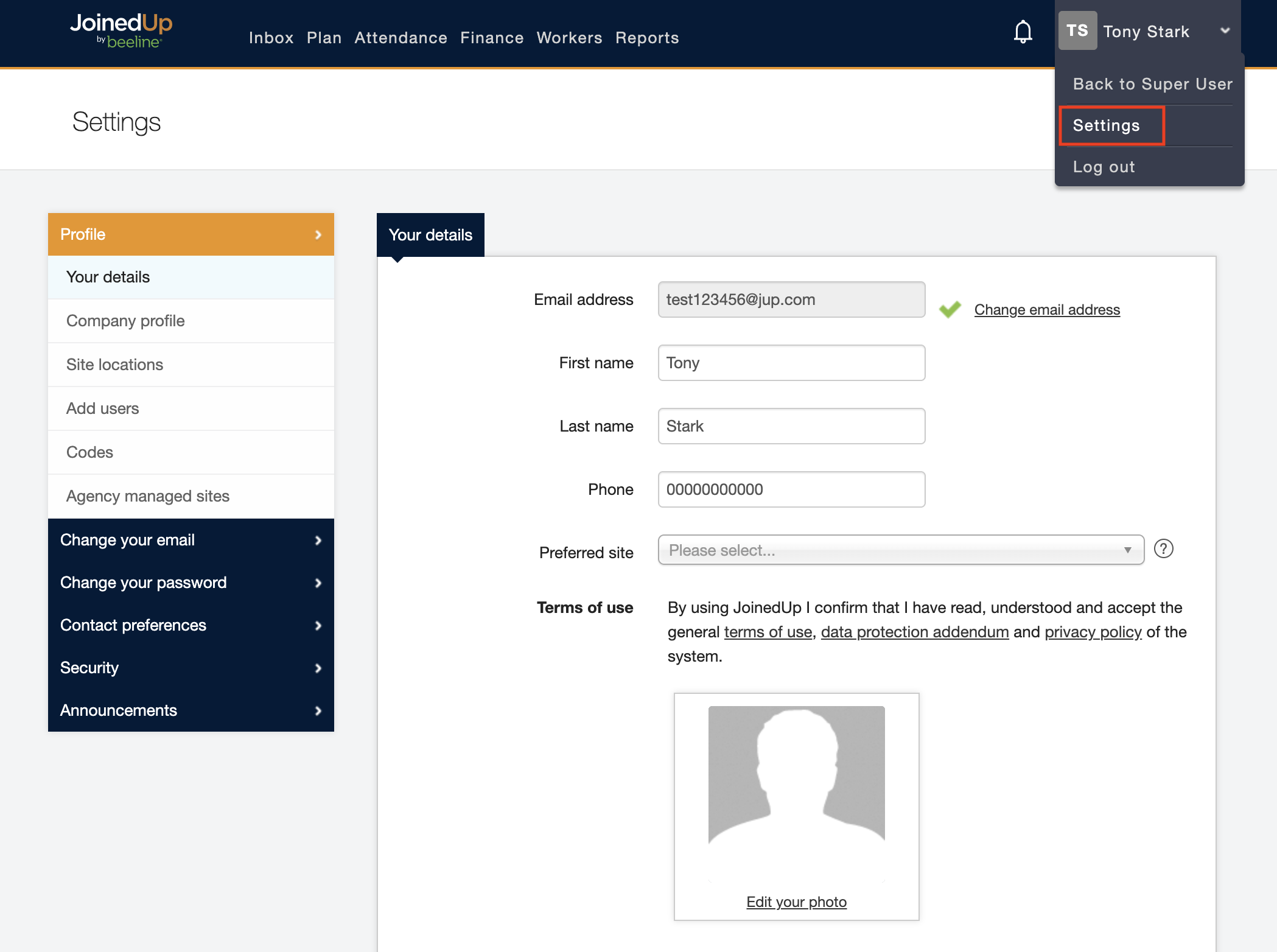The image size is (1277, 952).
Task: Select Settings in the user dropdown
Action: pyautogui.click(x=1106, y=125)
